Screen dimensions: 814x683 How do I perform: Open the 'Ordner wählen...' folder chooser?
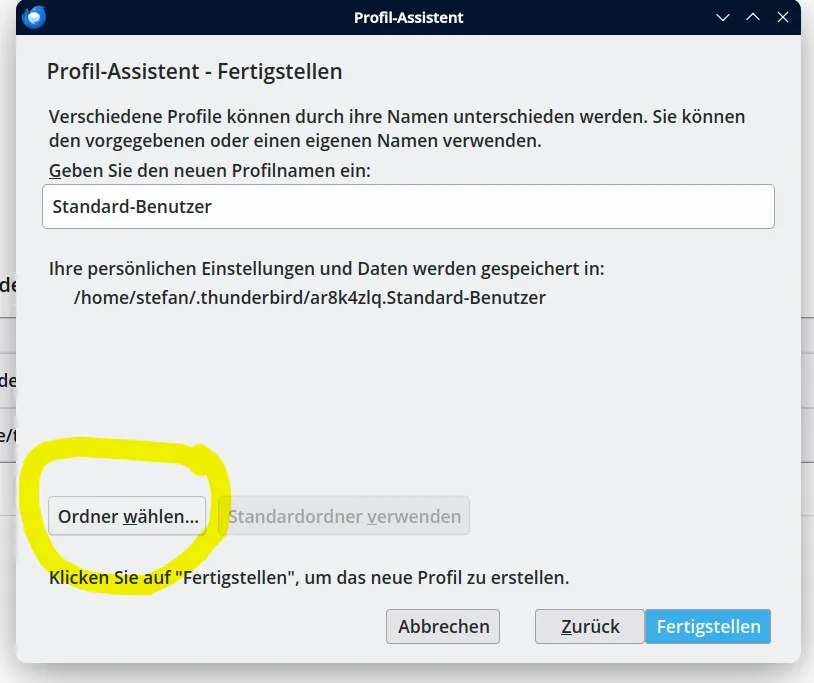click(x=127, y=516)
